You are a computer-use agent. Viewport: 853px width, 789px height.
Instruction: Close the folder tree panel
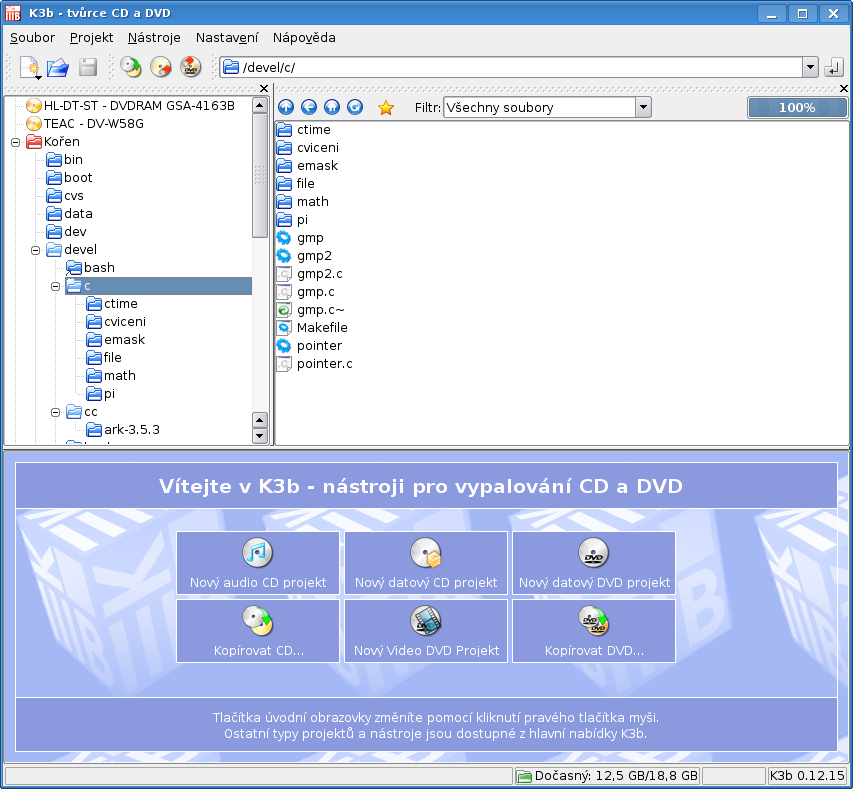click(264, 88)
